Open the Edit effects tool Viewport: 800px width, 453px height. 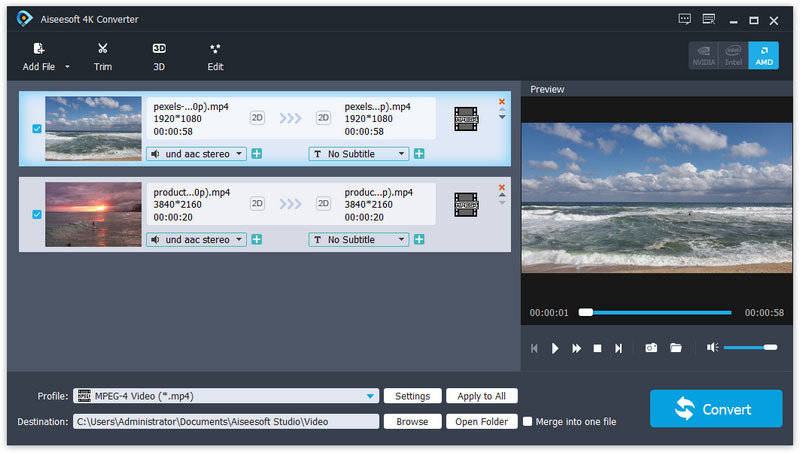[x=215, y=49]
